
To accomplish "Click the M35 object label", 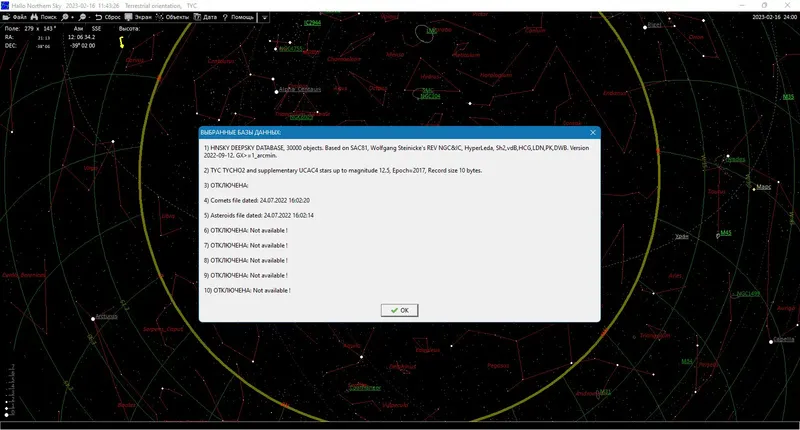I will click(788, 96).
